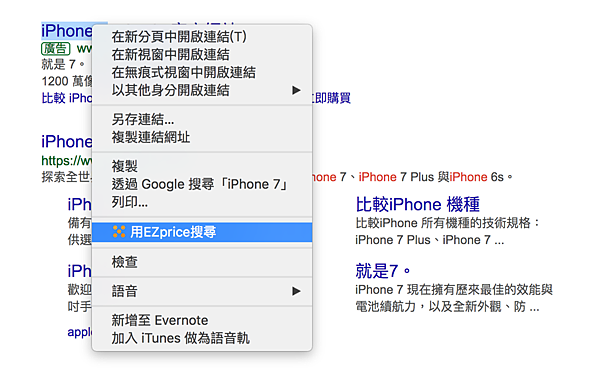This screenshot has height=368, width=600.
Task: Select 另存連結... option
Action: (202, 119)
